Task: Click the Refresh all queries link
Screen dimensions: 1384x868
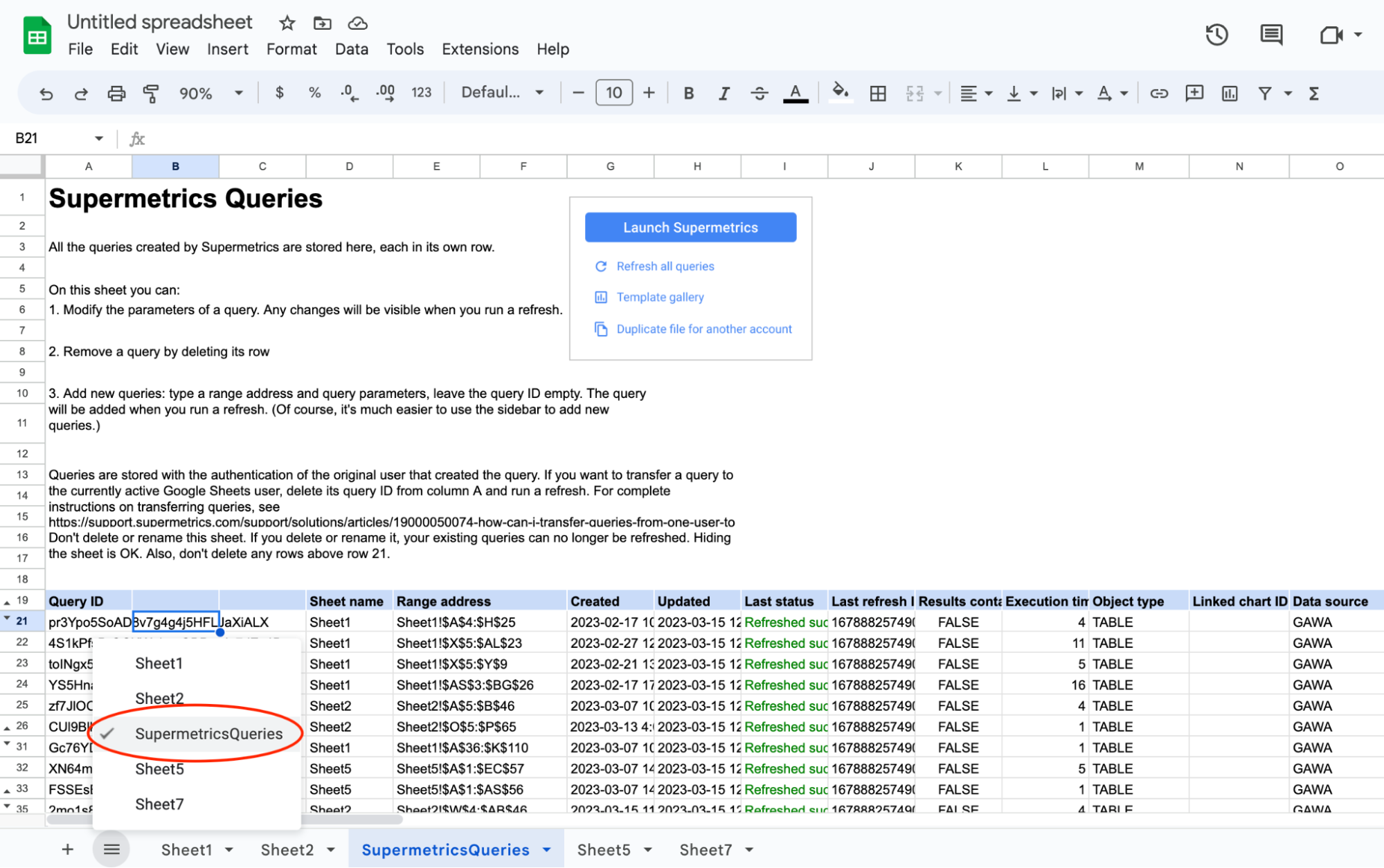Action: [x=665, y=266]
